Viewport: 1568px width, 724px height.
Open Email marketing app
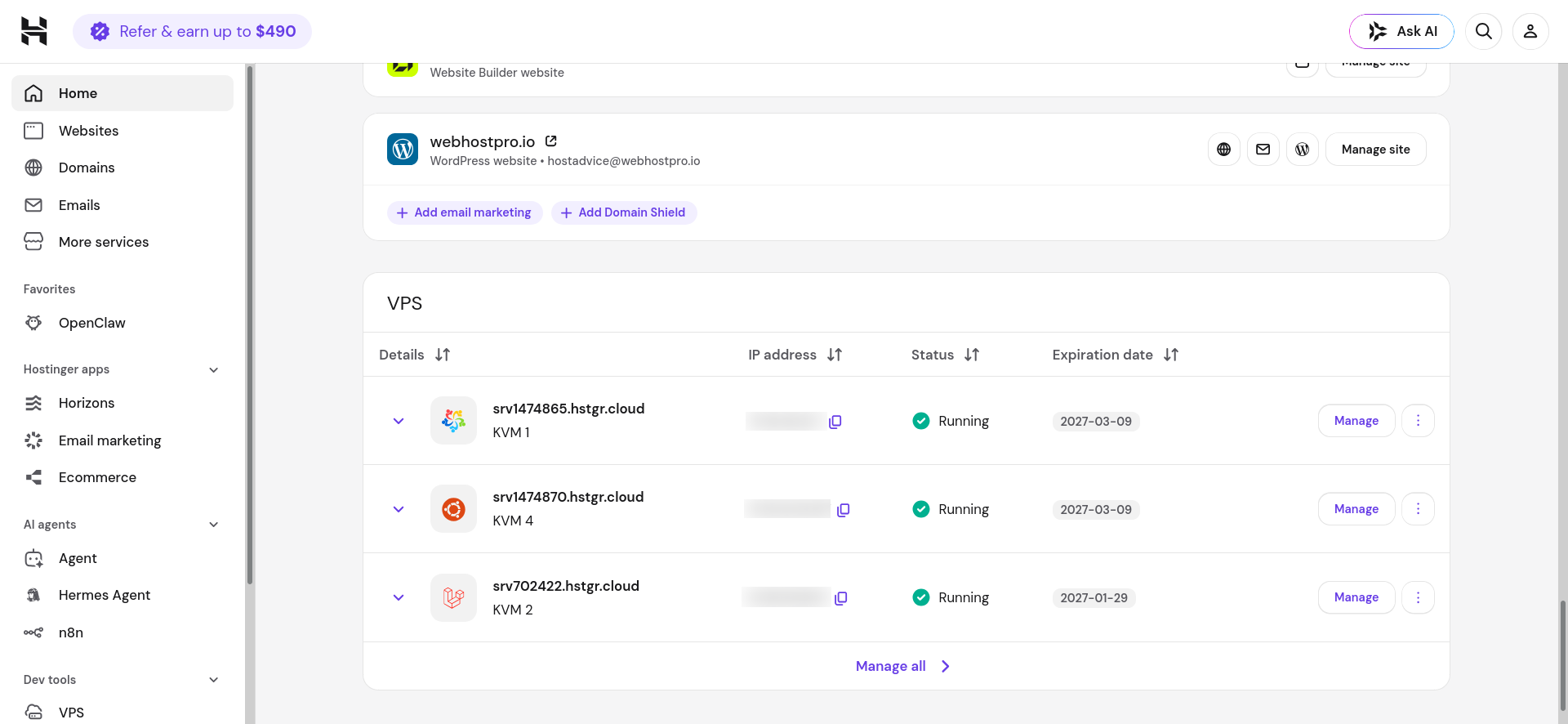pos(122,440)
